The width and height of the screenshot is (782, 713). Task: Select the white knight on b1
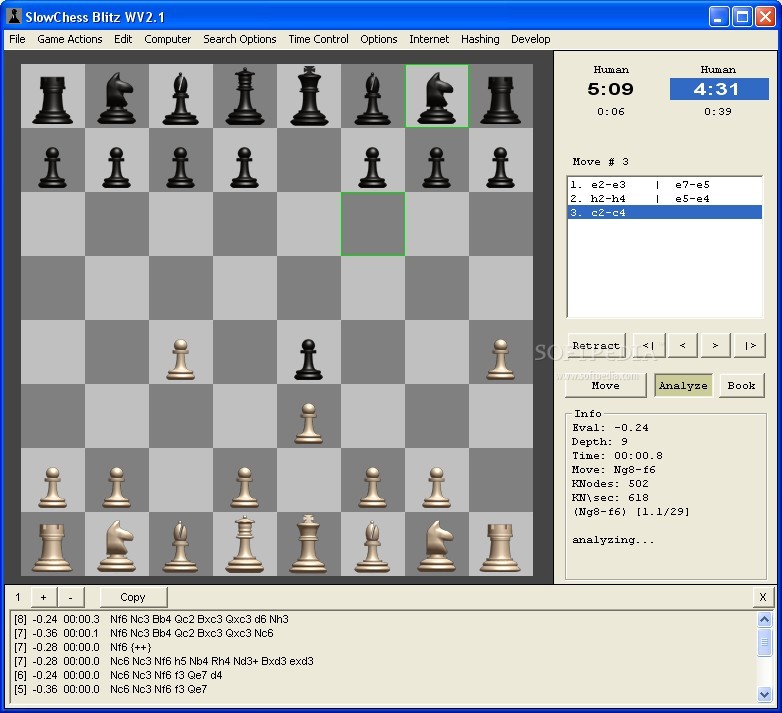click(116, 546)
